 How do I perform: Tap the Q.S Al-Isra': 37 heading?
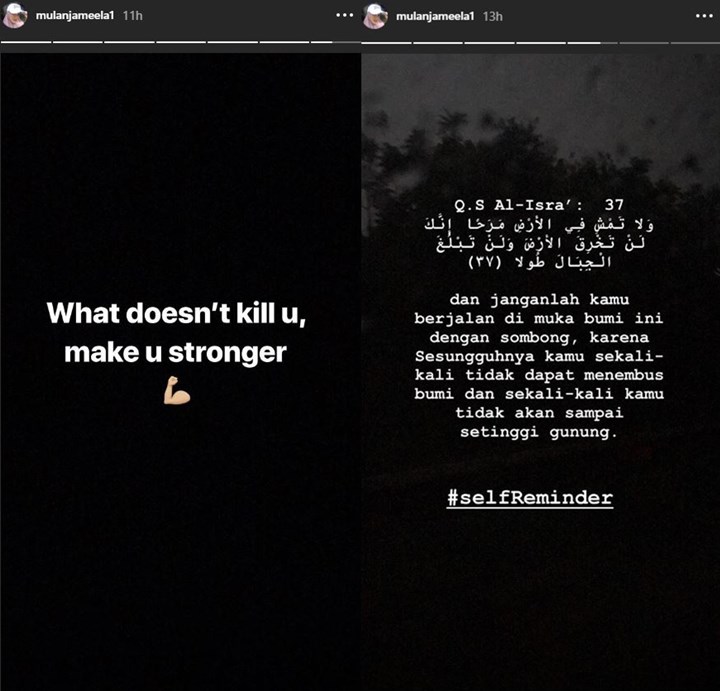(x=539, y=205)
